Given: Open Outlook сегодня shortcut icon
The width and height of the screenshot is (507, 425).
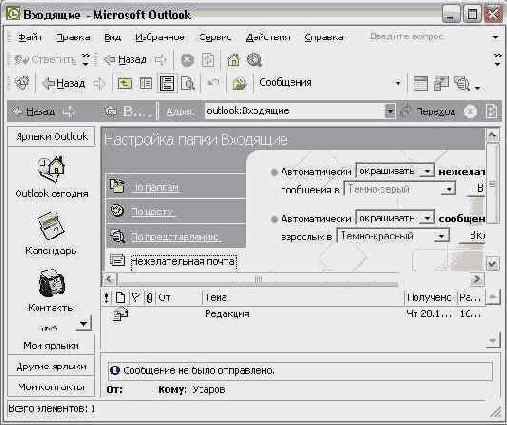Looking at the screenshot, I should click(51, 169).
